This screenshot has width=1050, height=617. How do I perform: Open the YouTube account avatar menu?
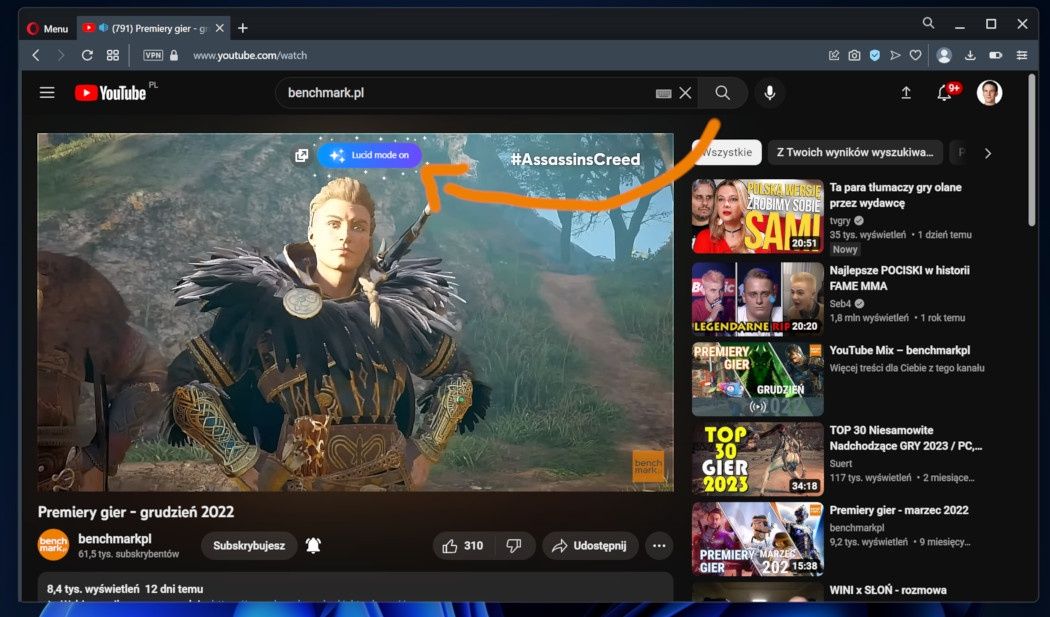[x=989, y=92]
